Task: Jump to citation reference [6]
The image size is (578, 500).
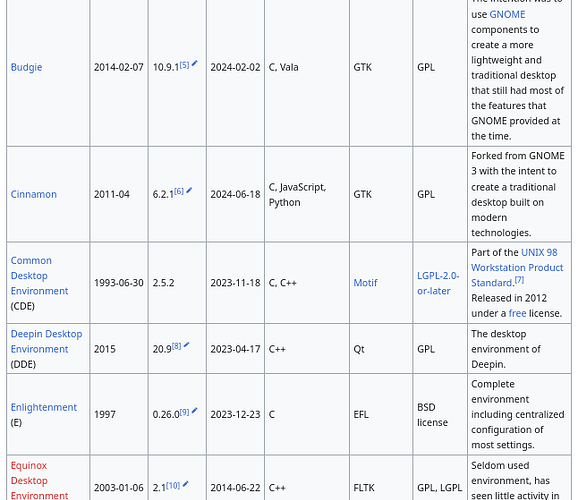Action: 179,191
